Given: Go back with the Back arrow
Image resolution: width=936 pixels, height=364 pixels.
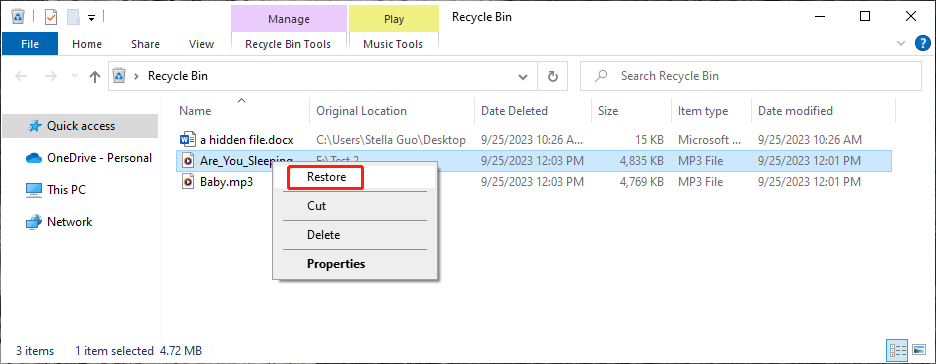Looking at the screenshot, I should coord(21,76).
